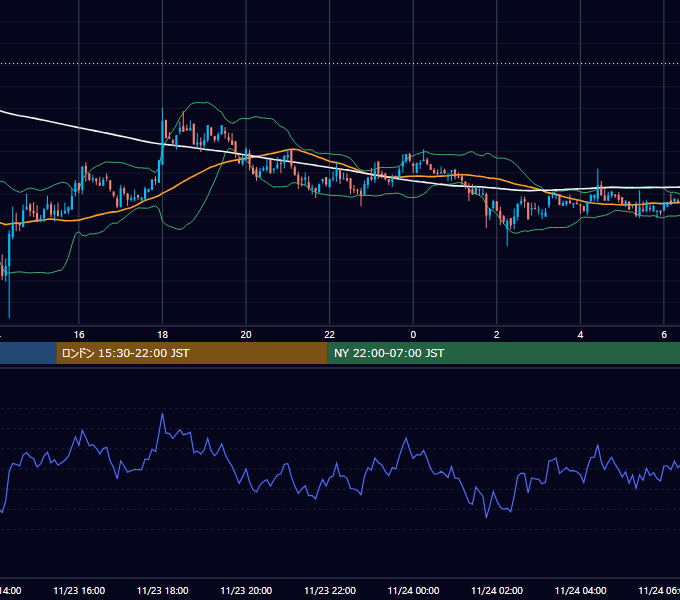Click the 11/24 00:00 date label
Screen dimensions: 680x600
click(x=413, y=590)
